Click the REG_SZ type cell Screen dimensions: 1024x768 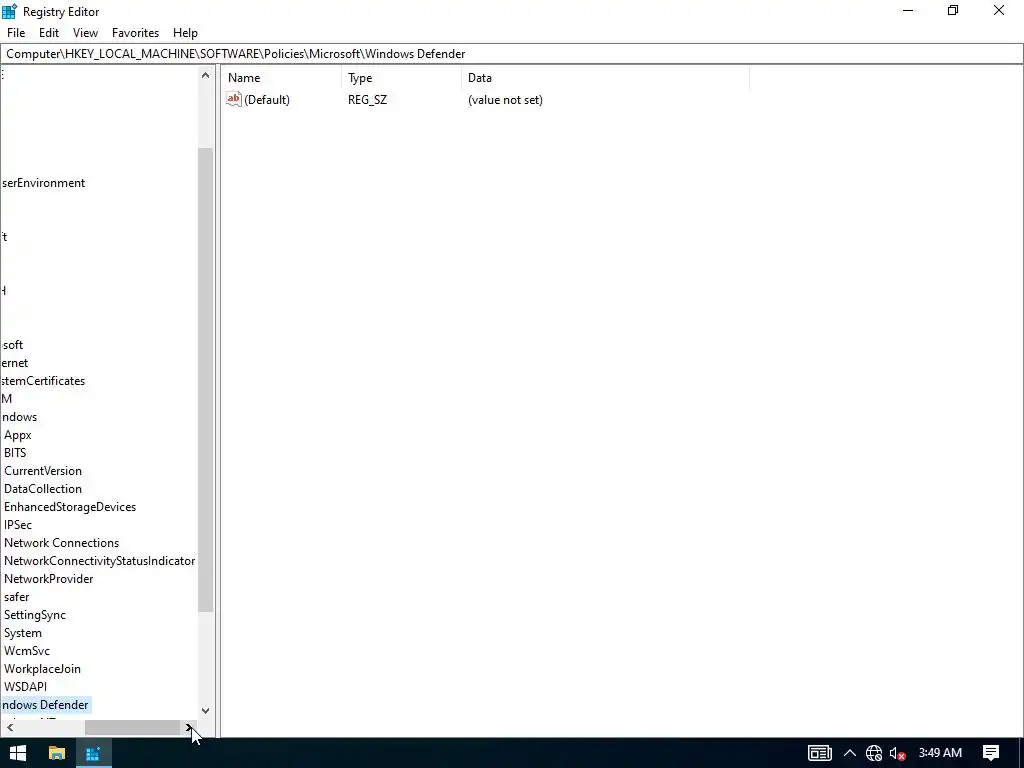pos(367,100)
